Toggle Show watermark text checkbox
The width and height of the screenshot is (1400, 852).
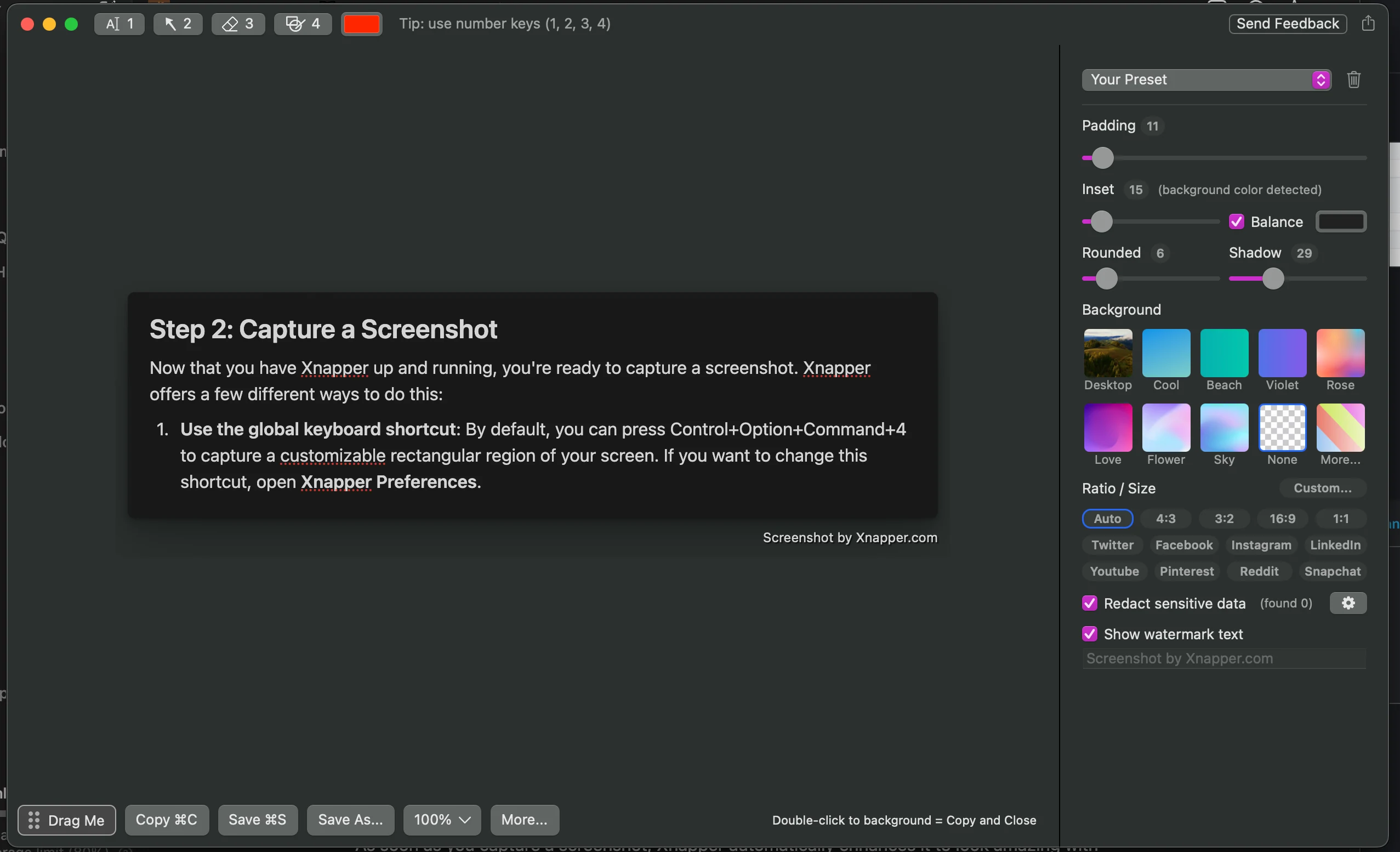click(1089, 634)
